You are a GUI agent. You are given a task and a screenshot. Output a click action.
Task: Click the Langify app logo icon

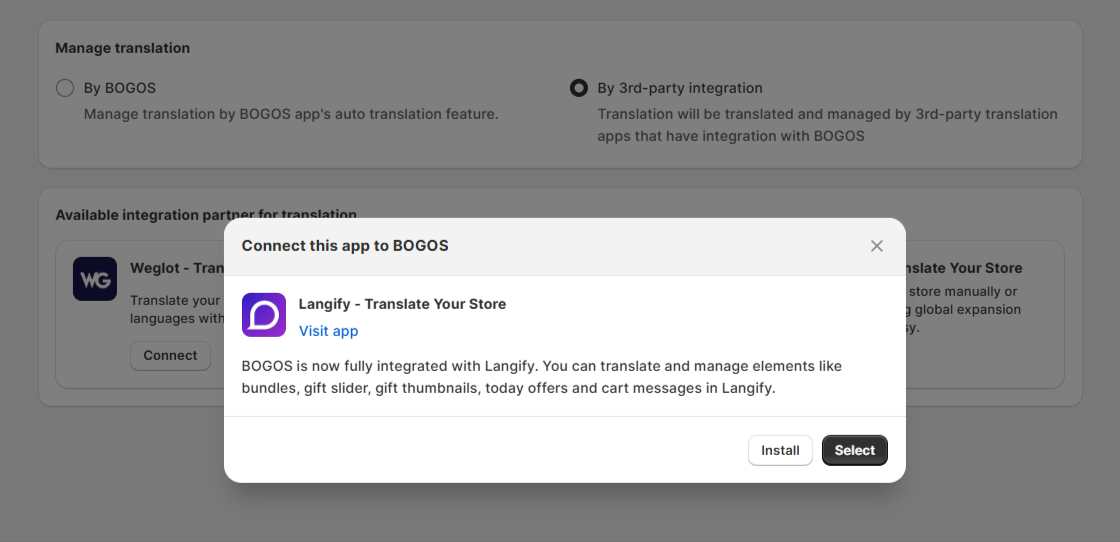264,315
